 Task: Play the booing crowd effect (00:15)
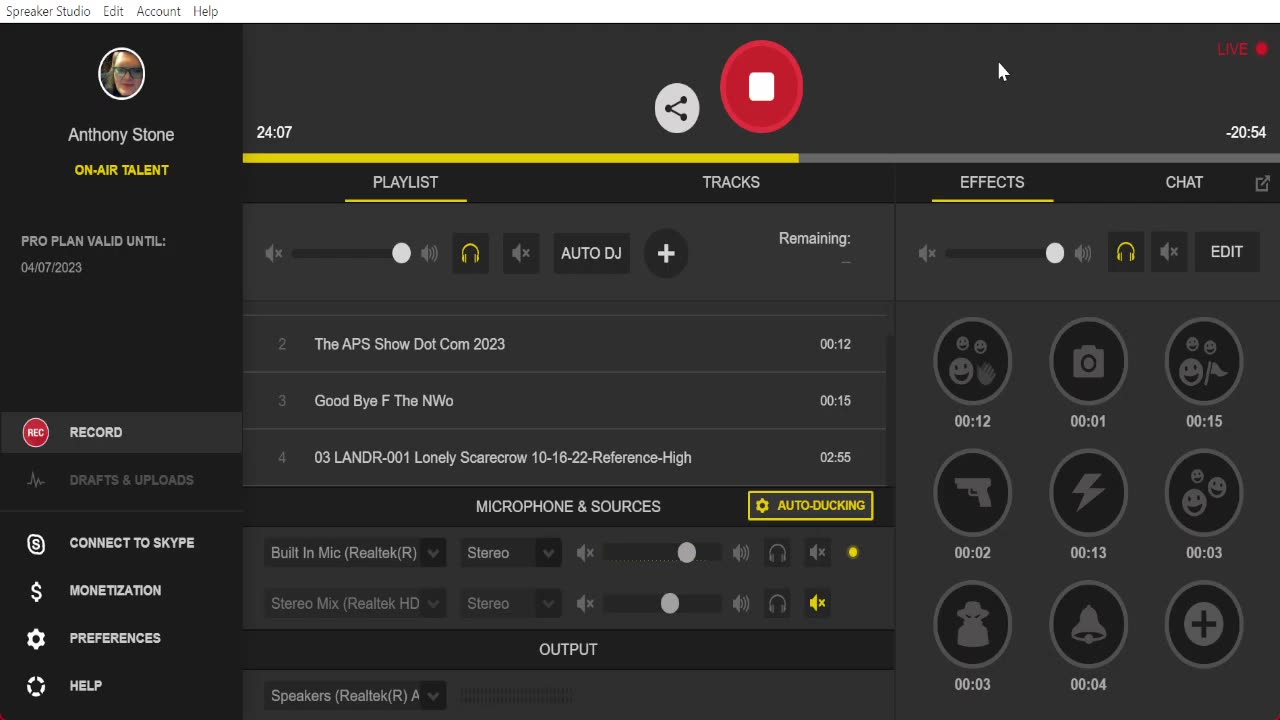[1204, 360]
